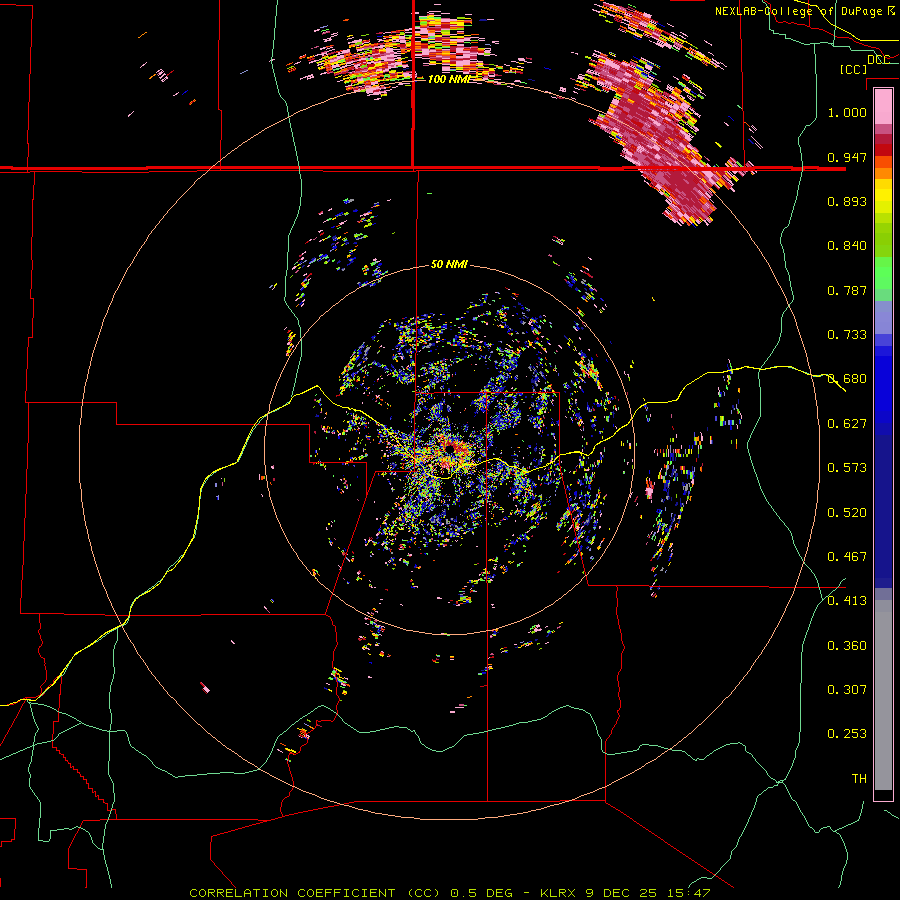Pick the bright green color bar segment
This screenshot has width=900, height=900.
(883, 273)
